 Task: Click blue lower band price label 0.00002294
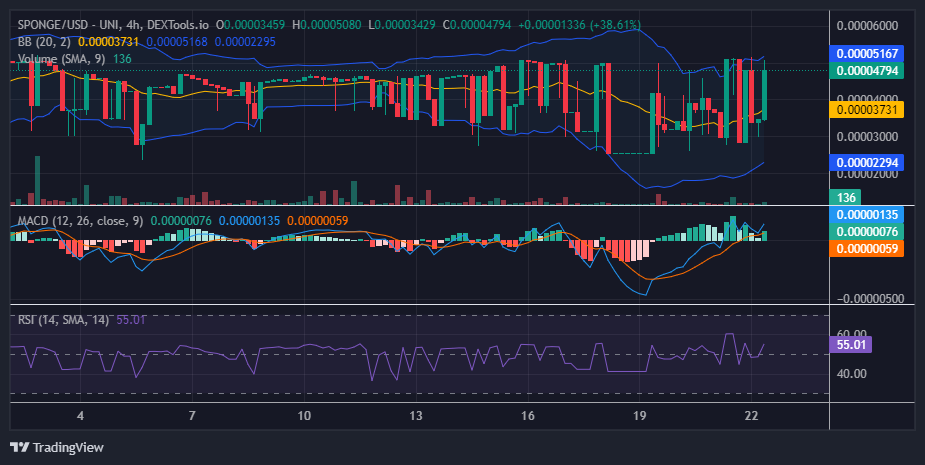(x=867, y=162)
